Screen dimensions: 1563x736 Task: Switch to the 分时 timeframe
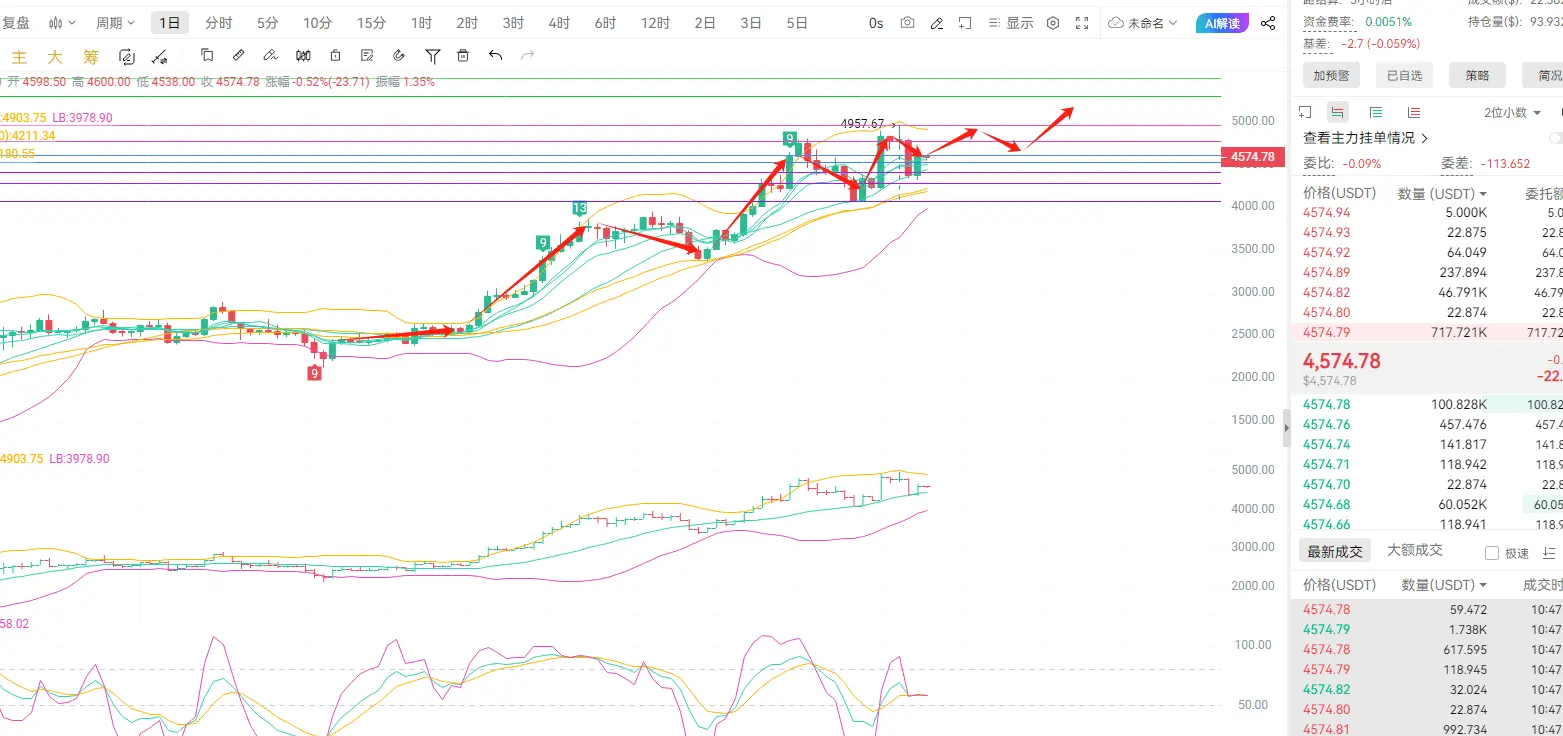click(218, 23)
